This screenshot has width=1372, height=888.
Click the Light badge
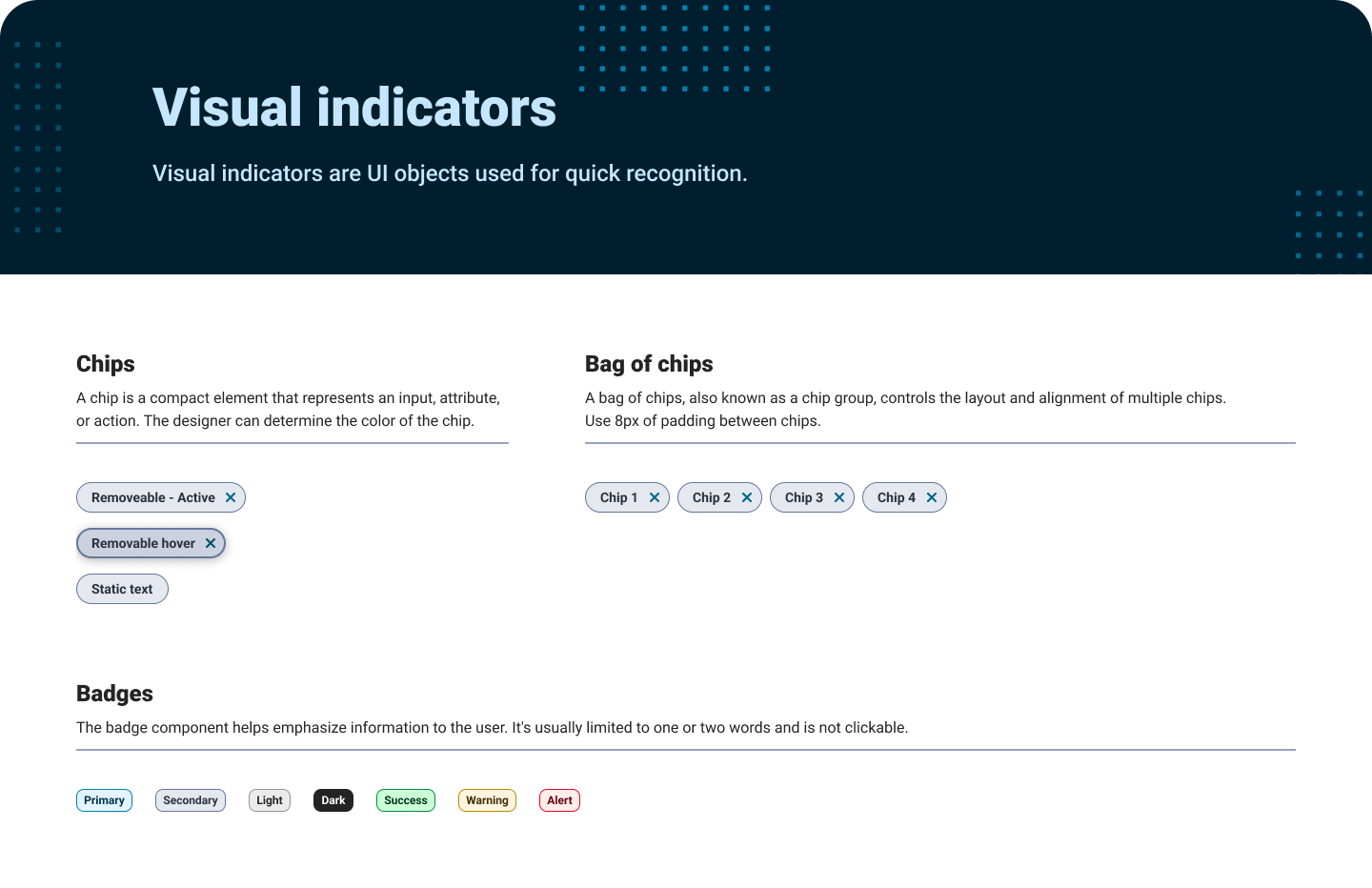[x=270, y=800]
